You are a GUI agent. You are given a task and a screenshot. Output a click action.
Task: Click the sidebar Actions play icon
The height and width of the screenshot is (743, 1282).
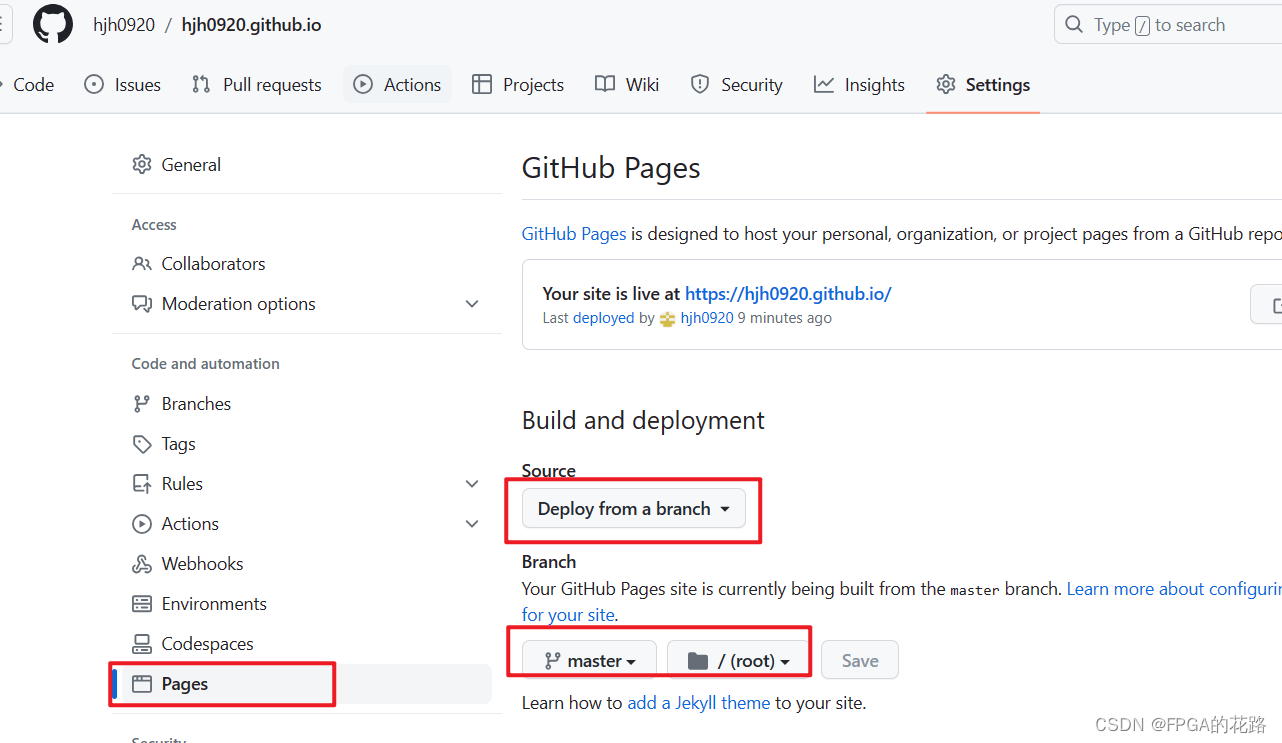[x=142, y=524]
